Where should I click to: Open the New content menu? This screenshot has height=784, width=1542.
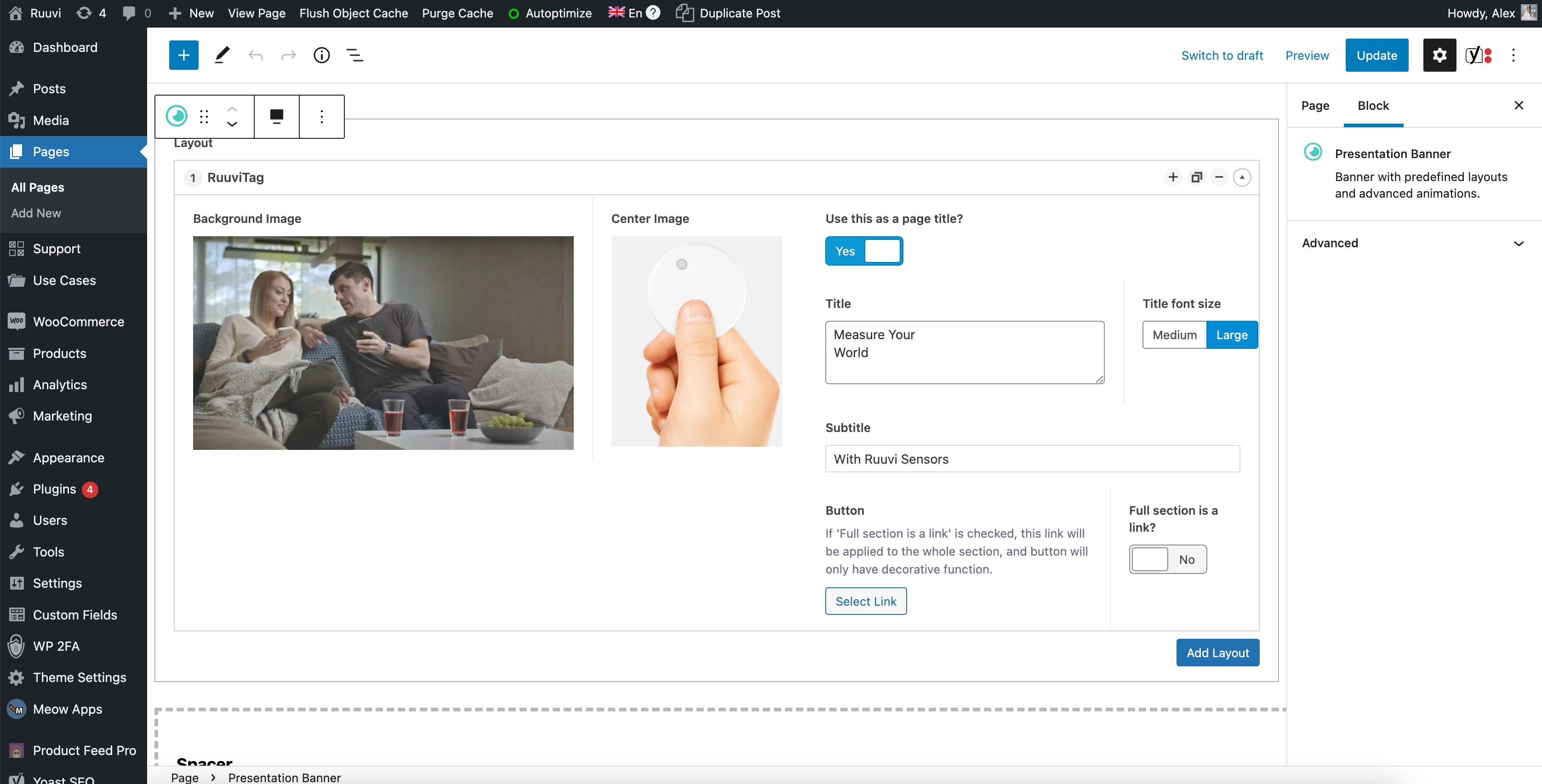point(191,13)
